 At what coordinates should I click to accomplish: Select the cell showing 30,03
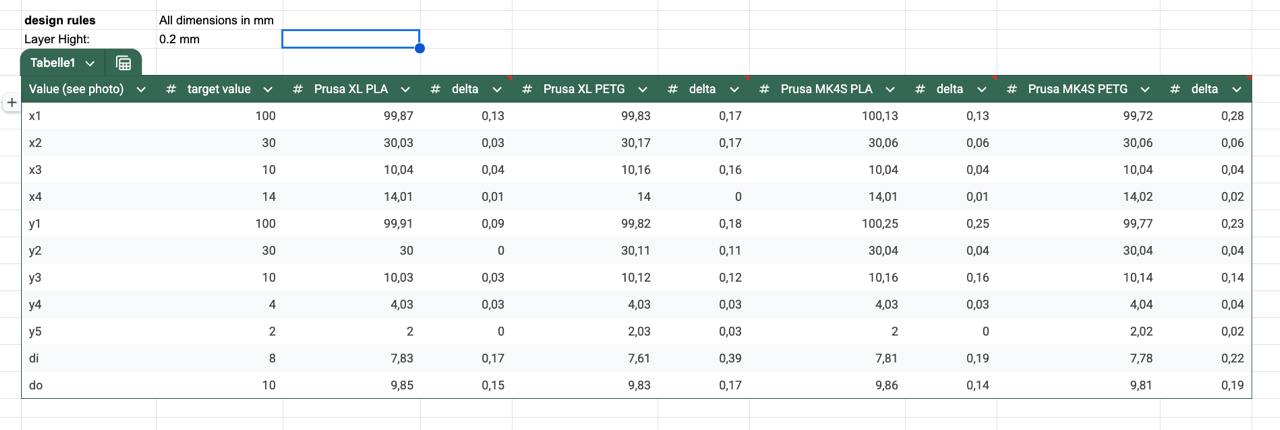point(351,143)
